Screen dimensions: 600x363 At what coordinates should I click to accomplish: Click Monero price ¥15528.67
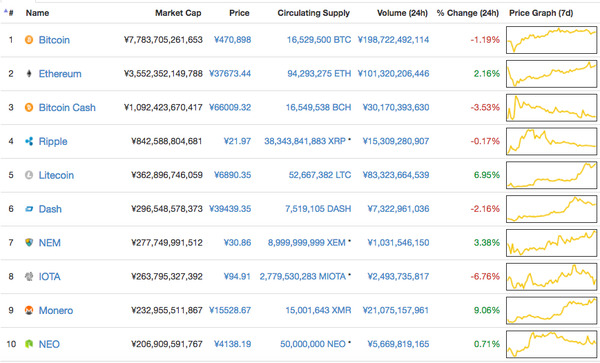(230, 310)
